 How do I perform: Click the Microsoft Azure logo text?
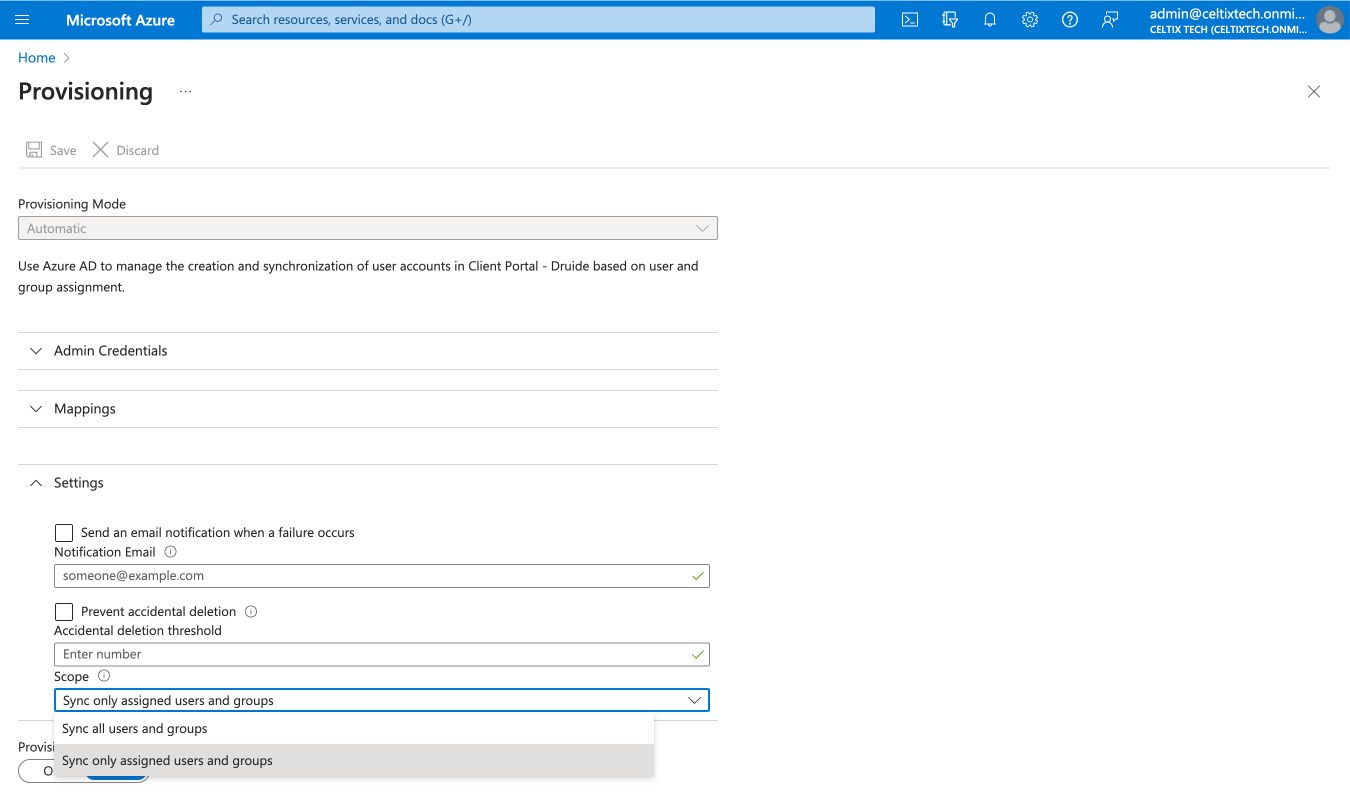pos(120,20)
